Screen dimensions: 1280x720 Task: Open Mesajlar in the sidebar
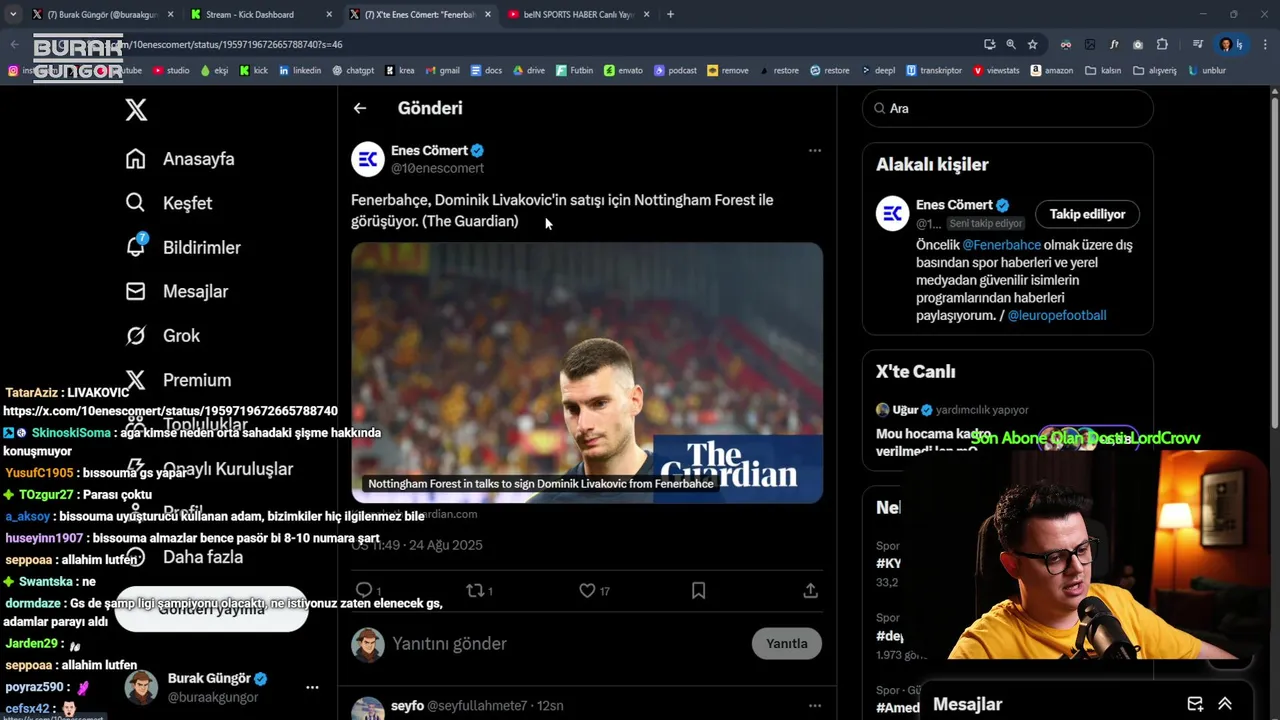click(177, 291)
